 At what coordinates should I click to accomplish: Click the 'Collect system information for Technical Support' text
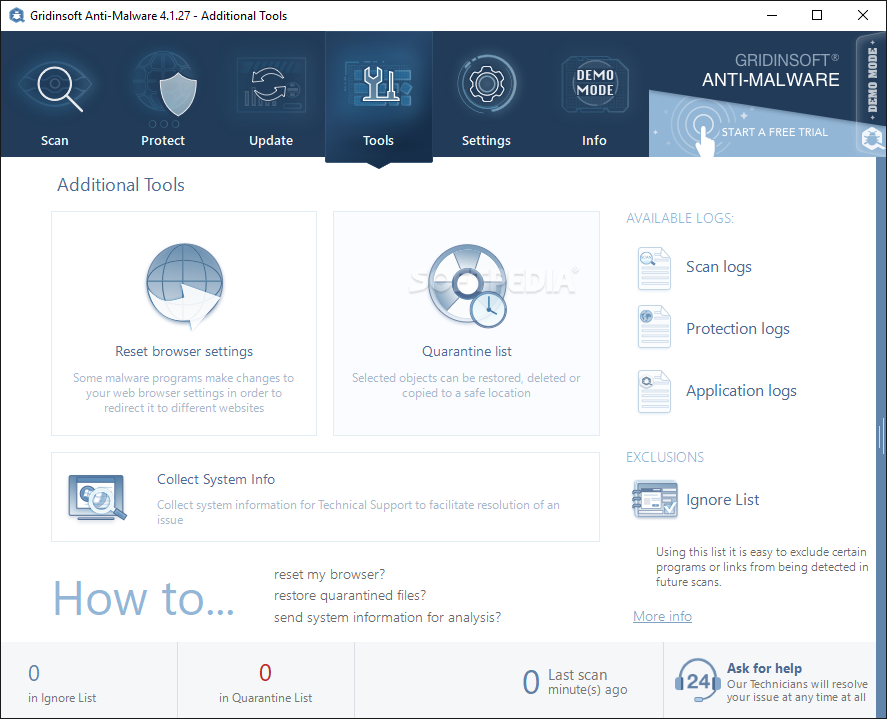[358, 512]
